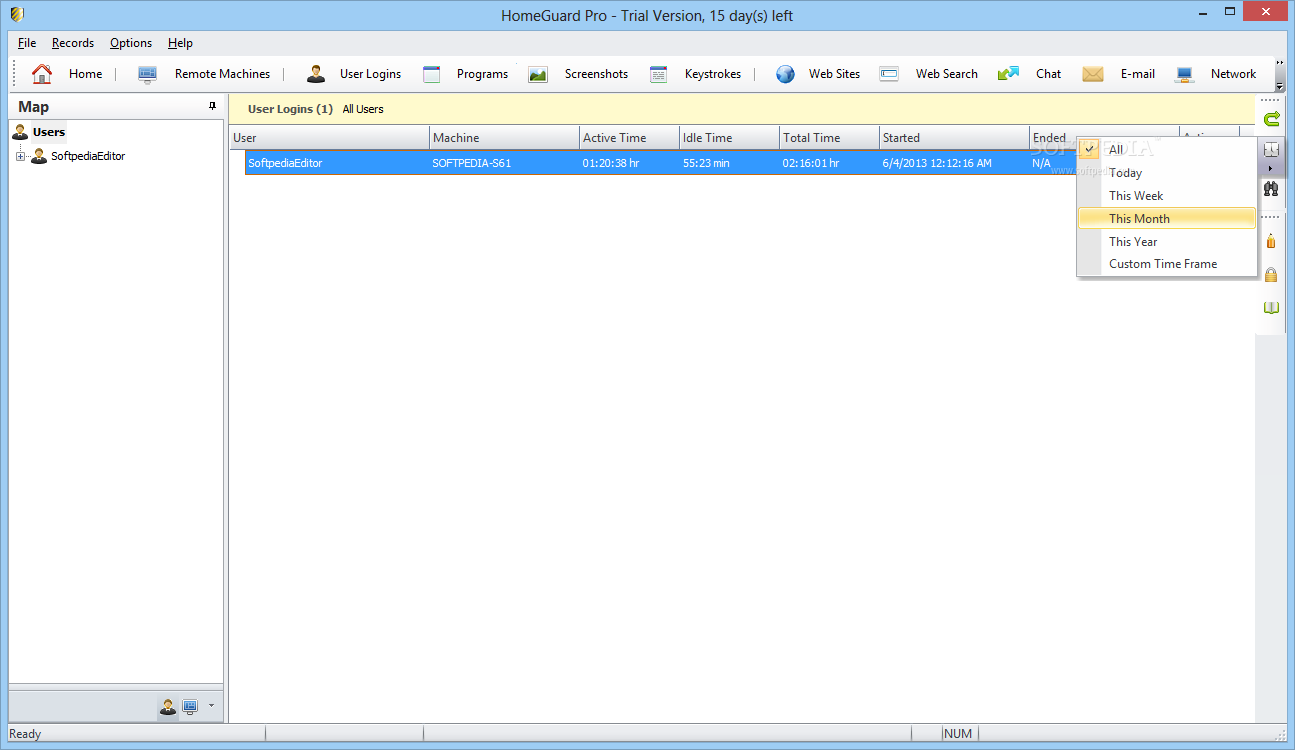Screen dimensions: 1295x750
Task: Click the Remote Machines monitor icon
Action: 148,74
